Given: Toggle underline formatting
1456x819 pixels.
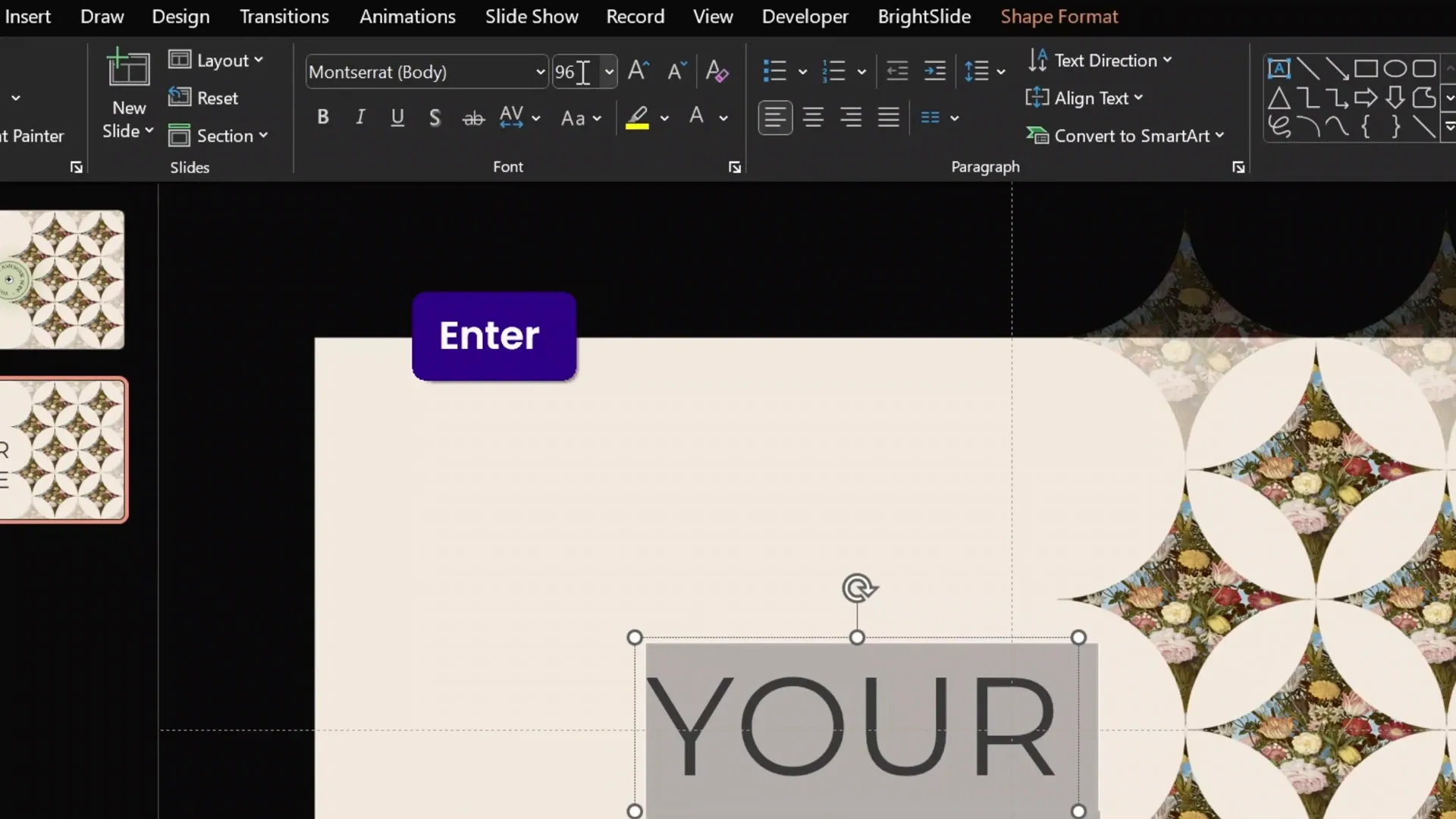Looking at the screenshot, I should pyautogui.click(x=397, y=118).
